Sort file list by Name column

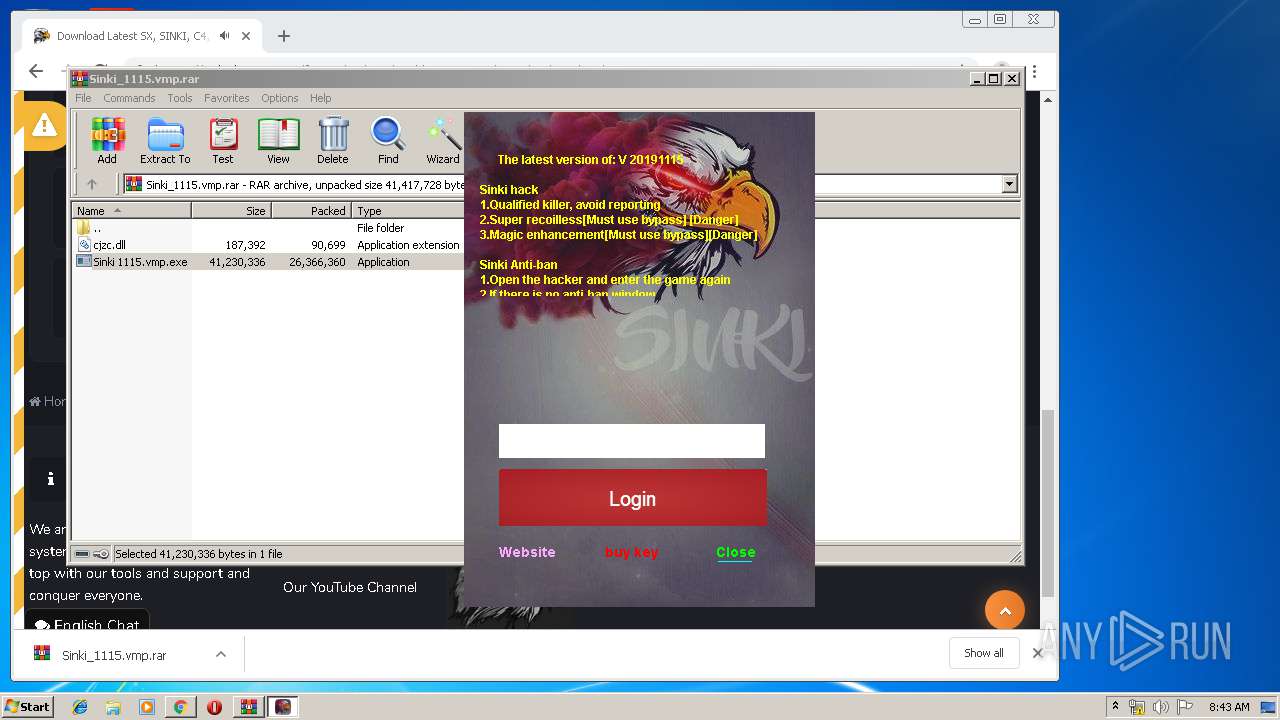131,211
